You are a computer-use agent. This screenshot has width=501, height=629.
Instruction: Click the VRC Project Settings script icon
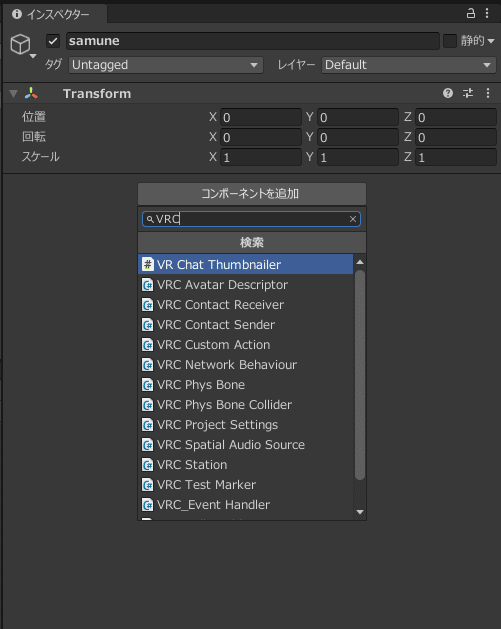pyautogui.click(x=148, y=425)
